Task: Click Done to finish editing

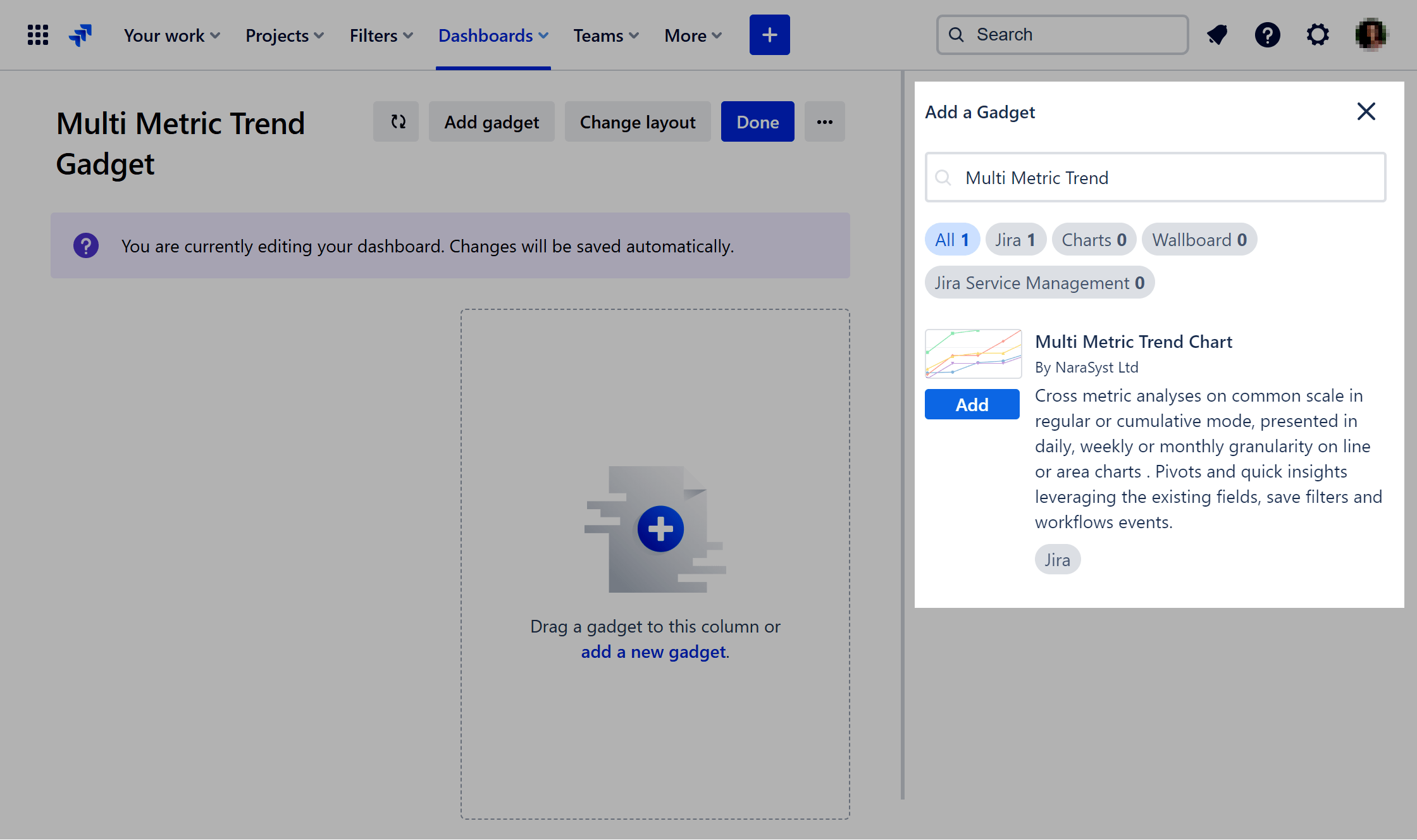Action: pos(757,121)
